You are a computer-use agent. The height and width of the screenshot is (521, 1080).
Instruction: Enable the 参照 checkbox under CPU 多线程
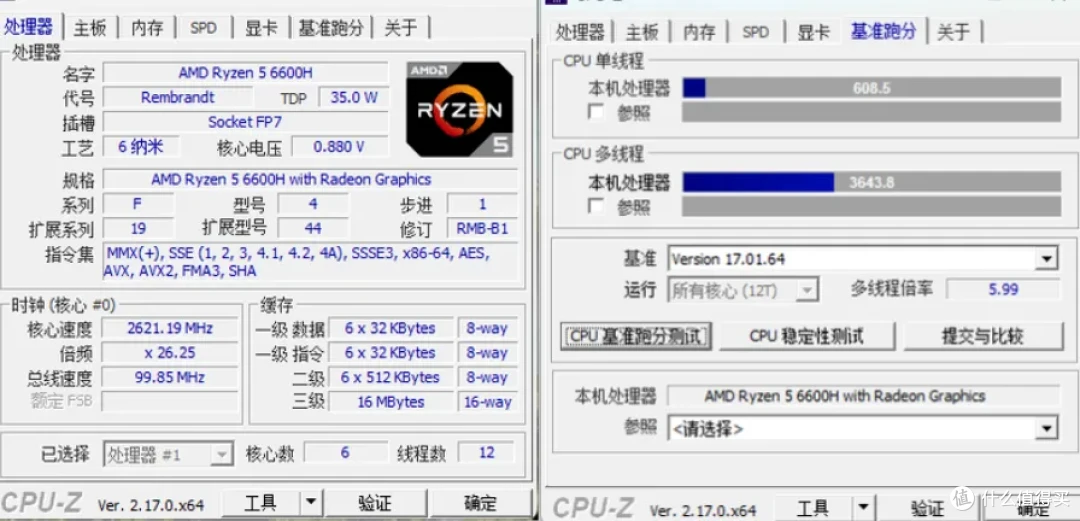coord(595,206)
